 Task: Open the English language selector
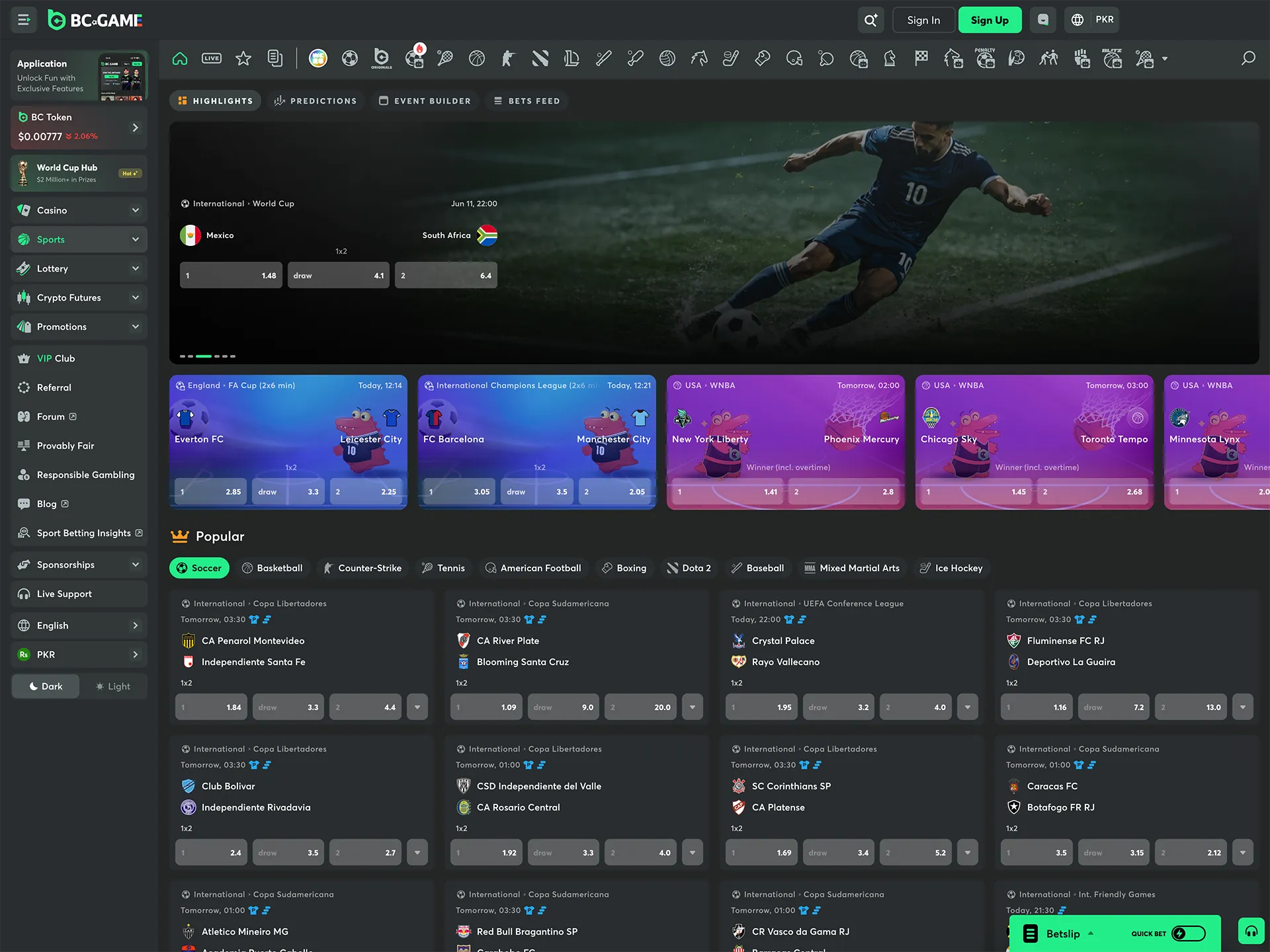(x=79, y=625)
